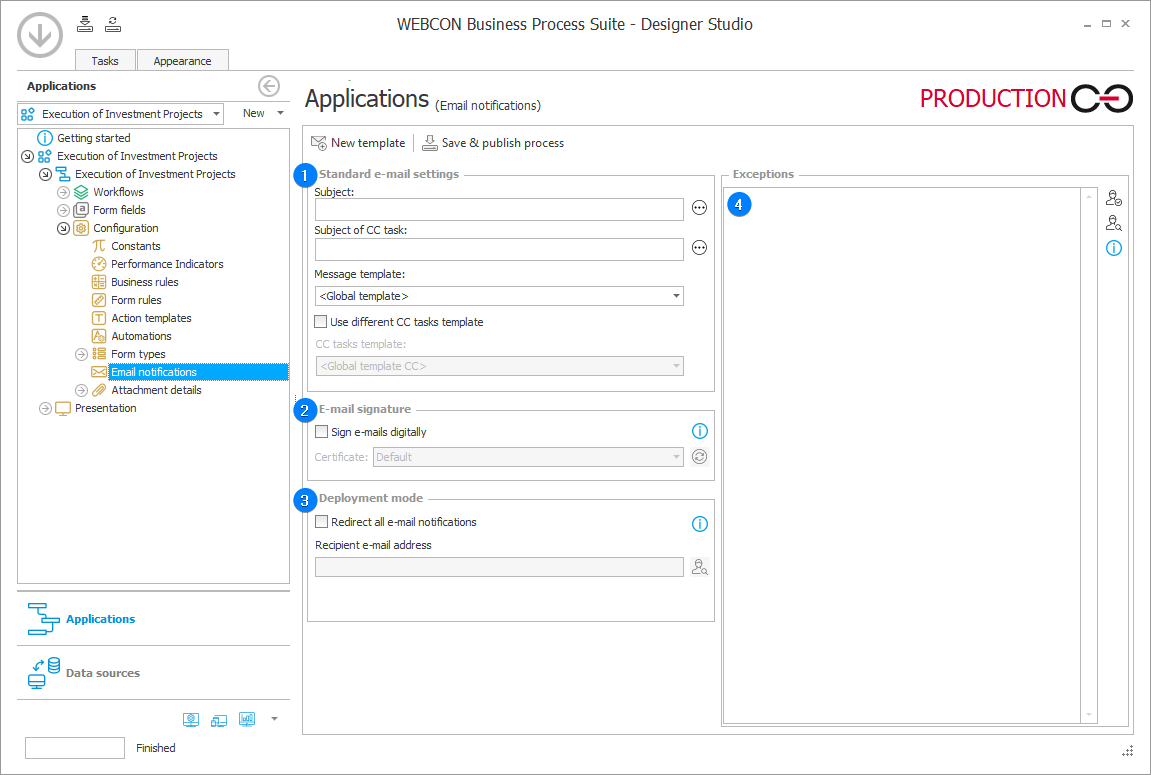Open the Subject of CC task ellipsis button
Image resolution: width=1151 pixels, height=775 pixels.
coord(700,248)
